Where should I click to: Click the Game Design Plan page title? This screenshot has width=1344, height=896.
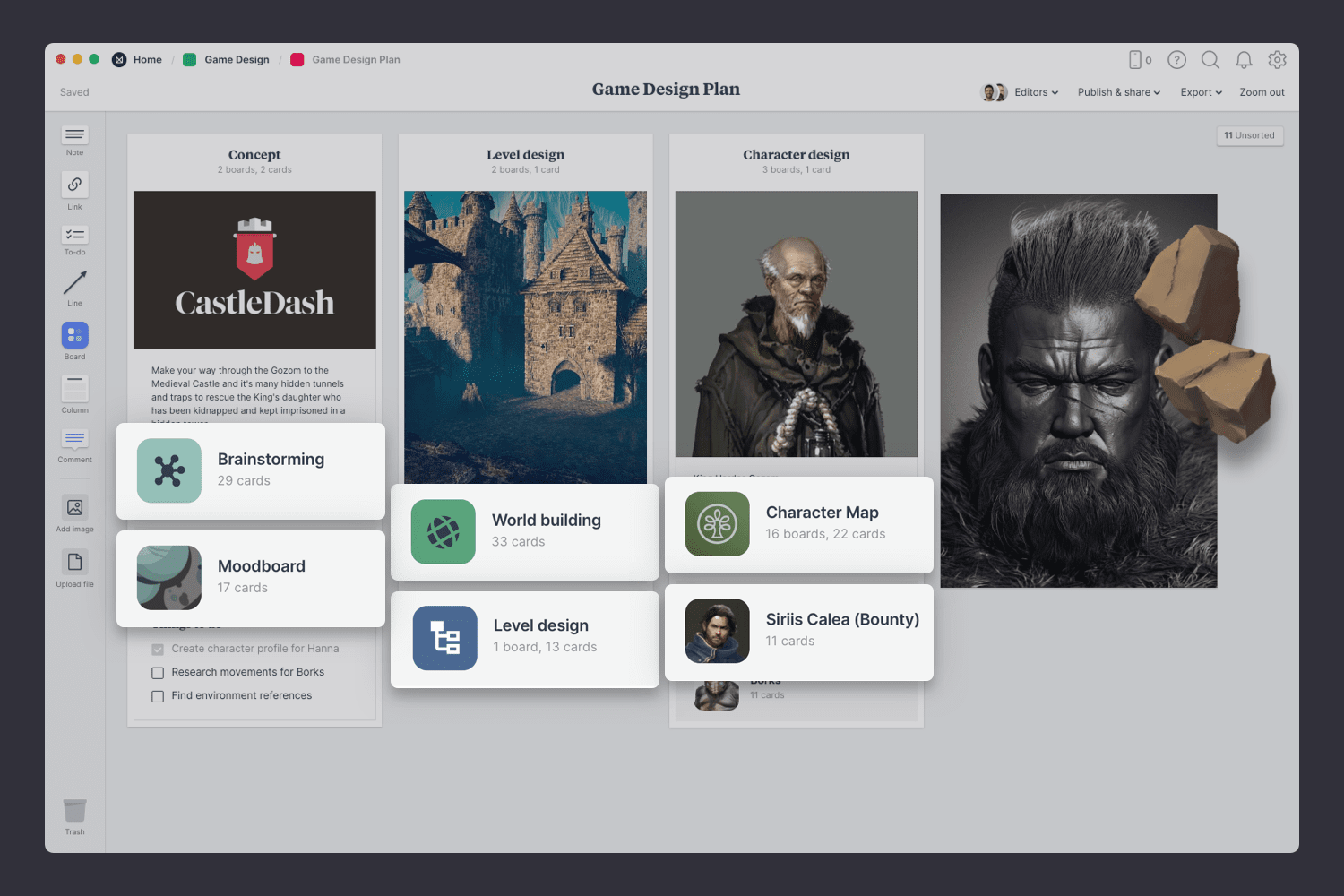[666, 90]
